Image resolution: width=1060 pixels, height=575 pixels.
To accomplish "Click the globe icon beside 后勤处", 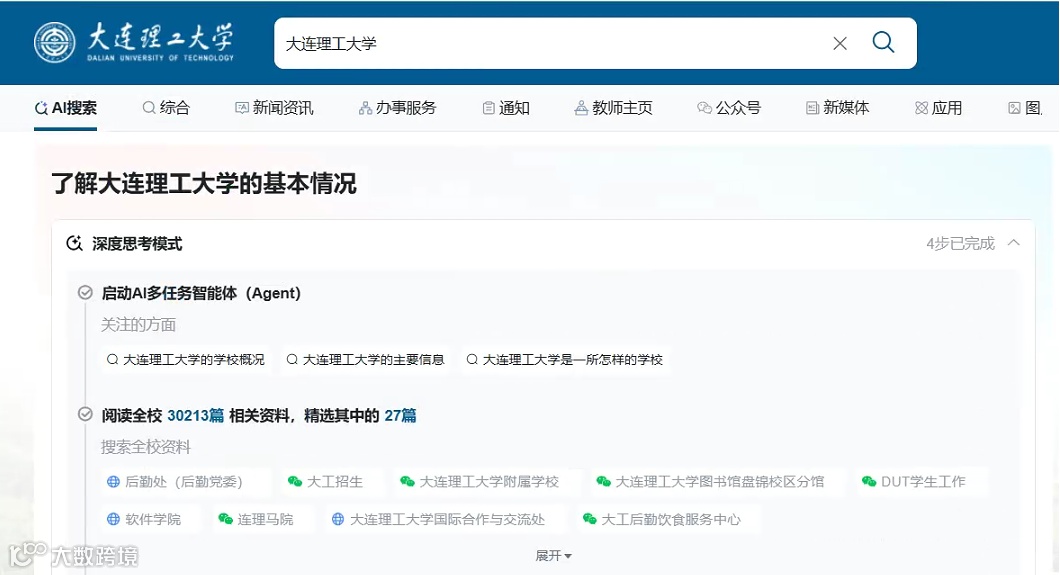I will click(x=114, y=481).
